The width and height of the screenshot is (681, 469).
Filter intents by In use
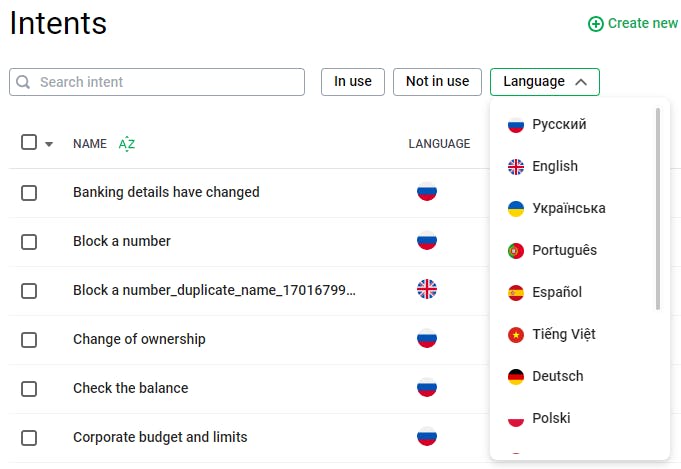pyautogui.click(x=352, y=82)
